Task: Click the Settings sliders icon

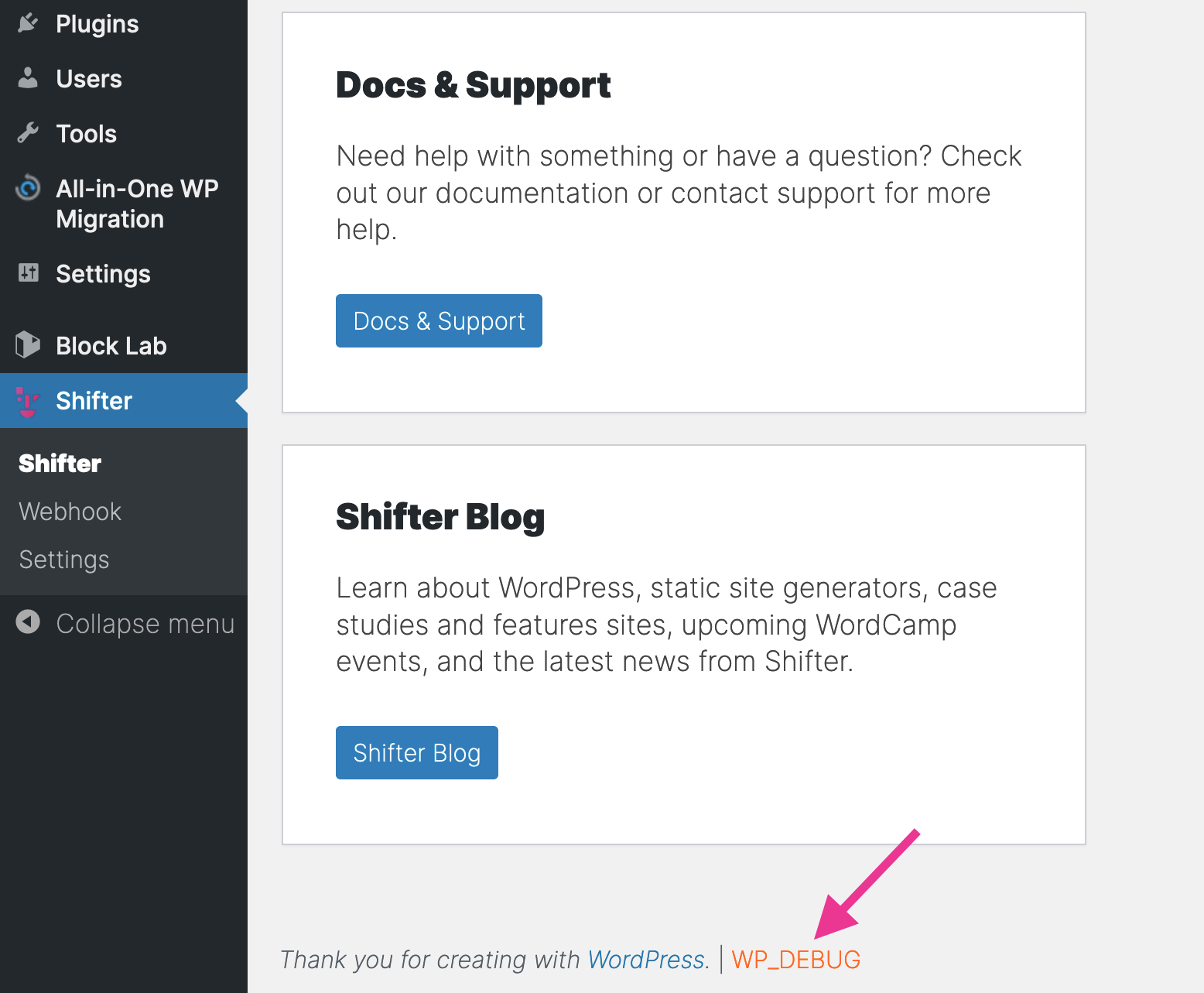Action: click(x=28, y=272)
